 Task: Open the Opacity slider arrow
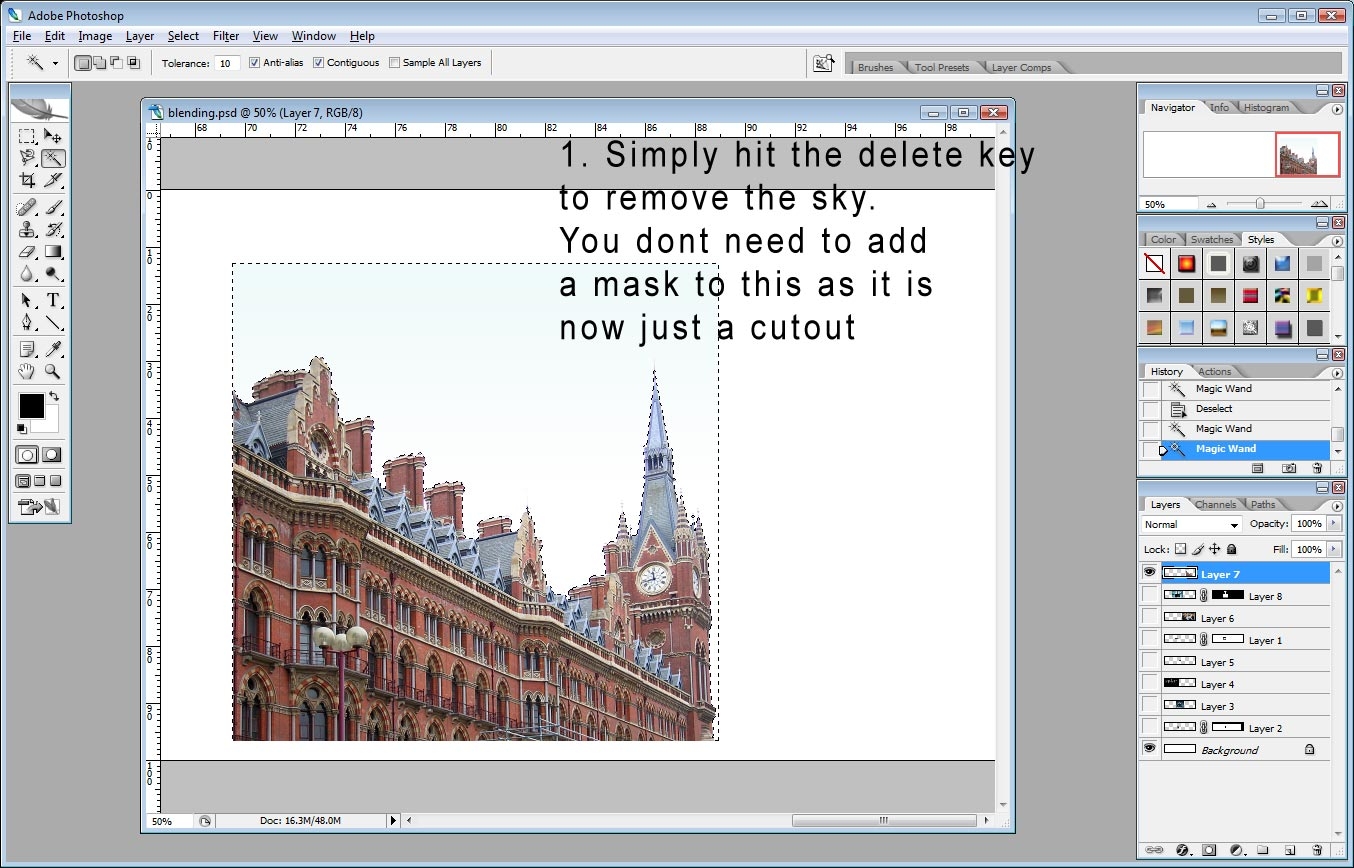pos(1333,524)
